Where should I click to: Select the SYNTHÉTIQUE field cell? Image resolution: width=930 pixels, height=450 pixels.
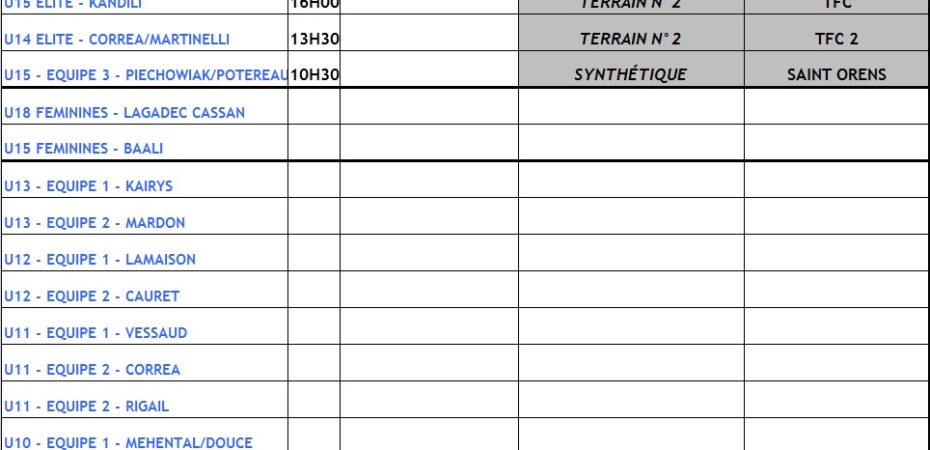[630, 75]
